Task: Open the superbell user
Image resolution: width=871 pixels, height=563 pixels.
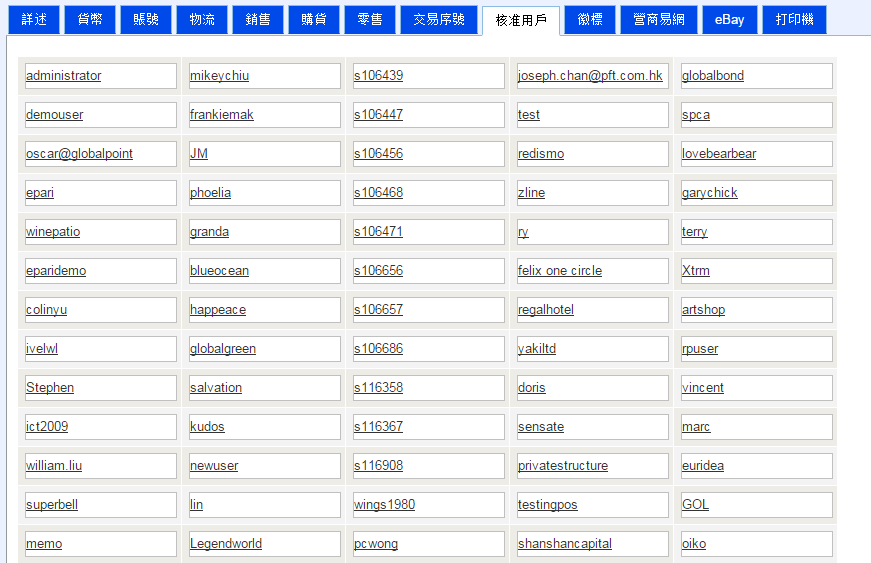Action: tap(52, 504)
